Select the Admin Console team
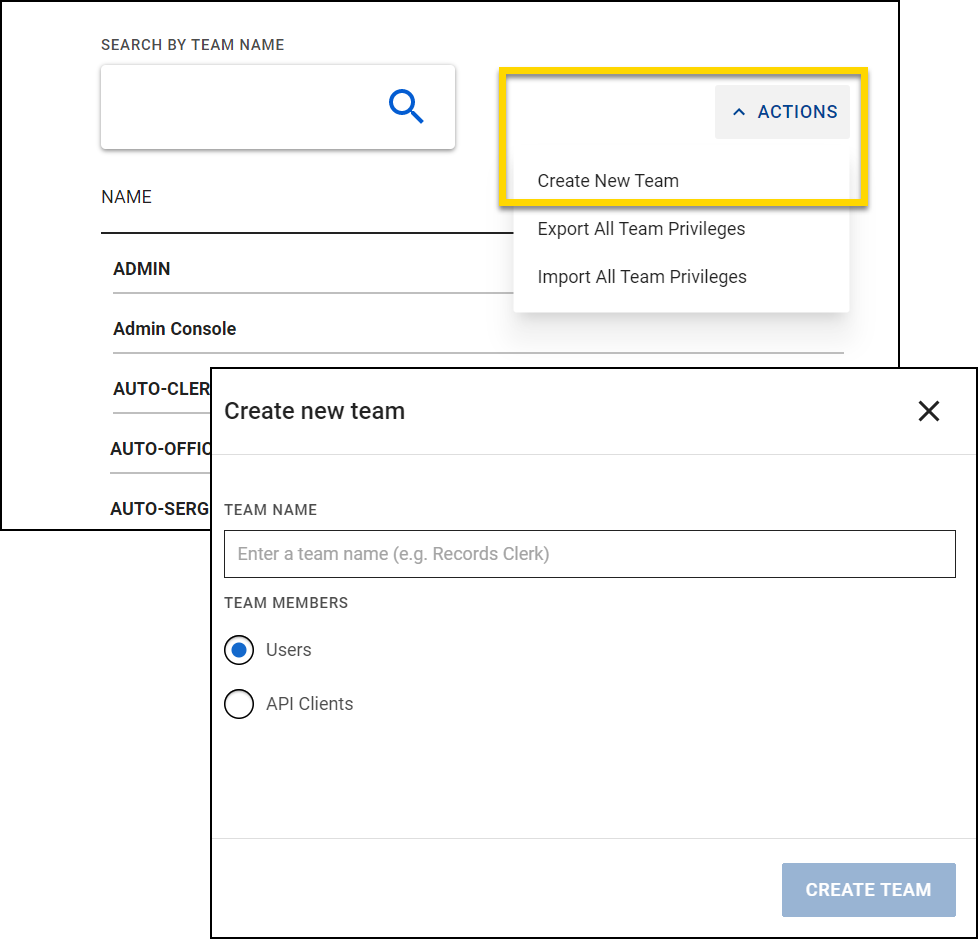This screenshot has width=978, height=939. 175,329
